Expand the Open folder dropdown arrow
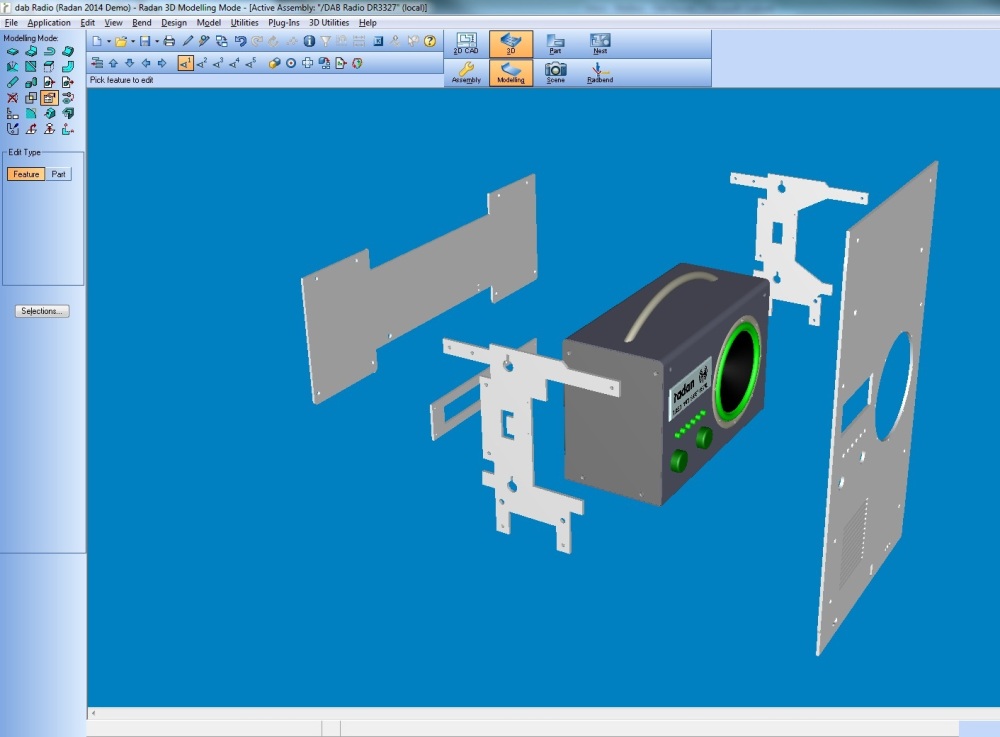Image resolution: width=1000 pixels, height=737 pixels. tap(132, 42)
